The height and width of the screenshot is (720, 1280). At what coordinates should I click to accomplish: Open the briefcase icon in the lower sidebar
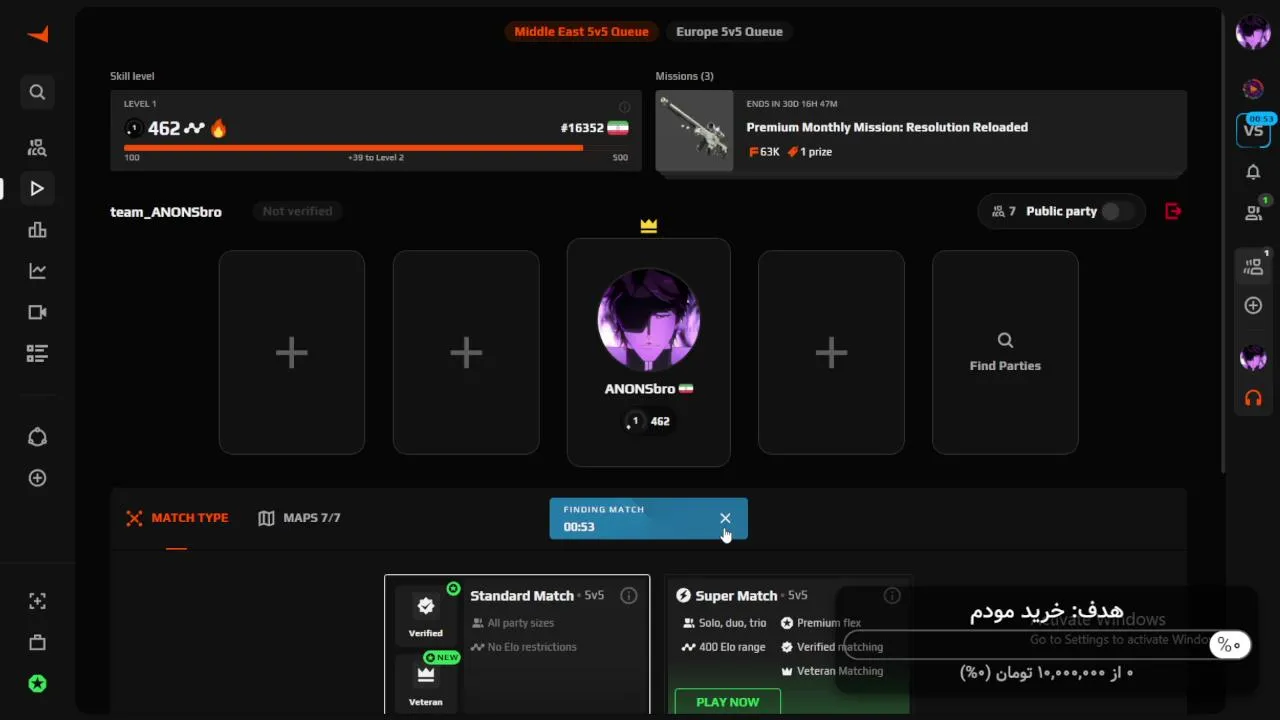point(37,642)
